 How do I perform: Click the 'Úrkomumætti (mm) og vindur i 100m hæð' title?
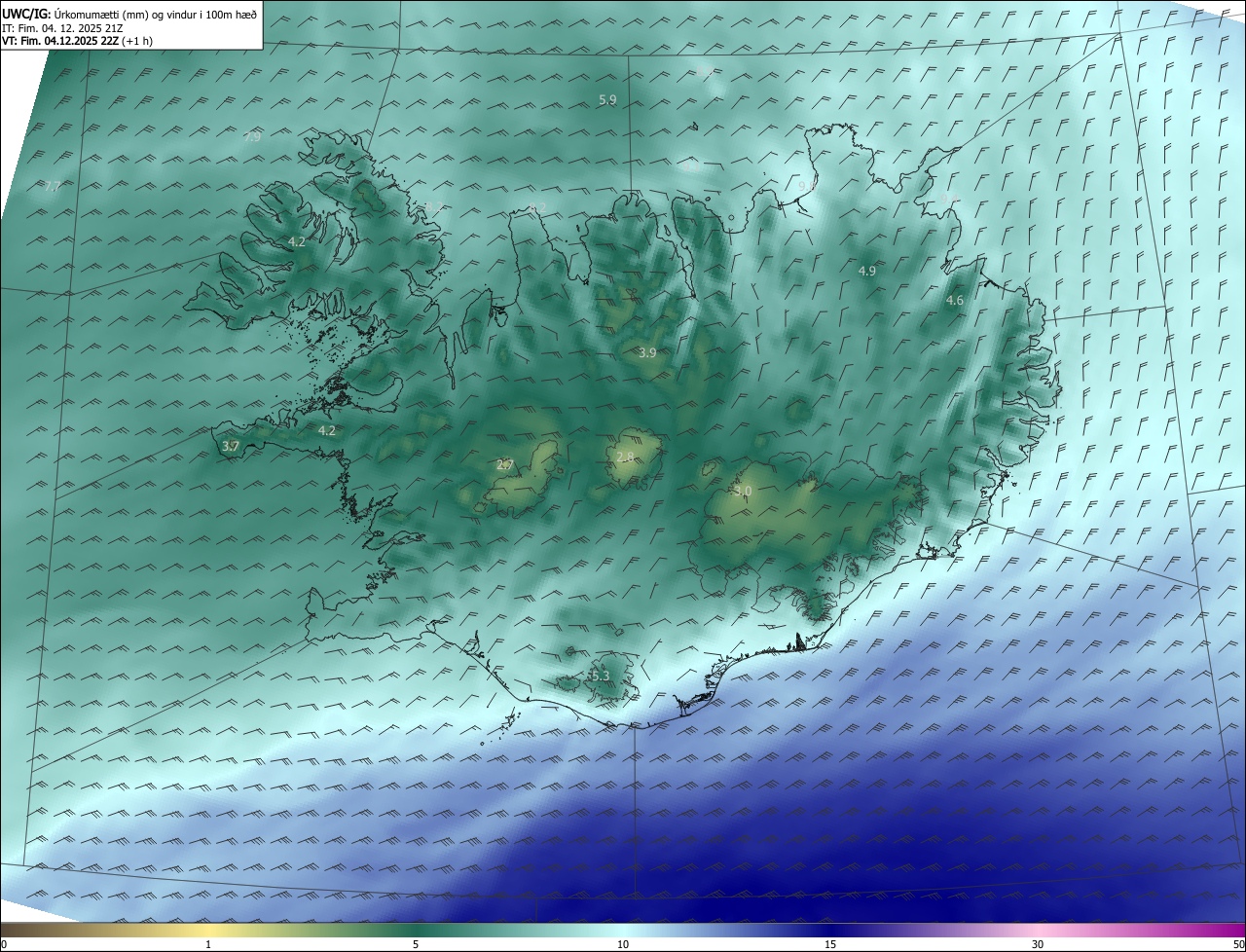[x=156, y=13]
